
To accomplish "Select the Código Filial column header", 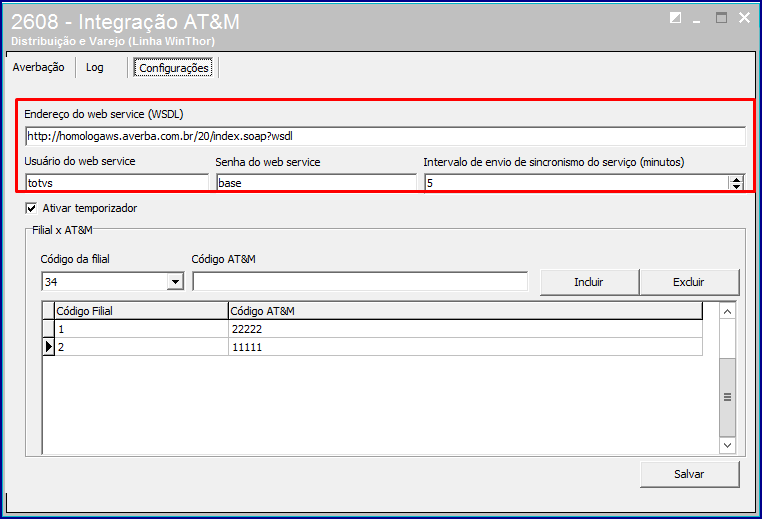I will (141, 311).
